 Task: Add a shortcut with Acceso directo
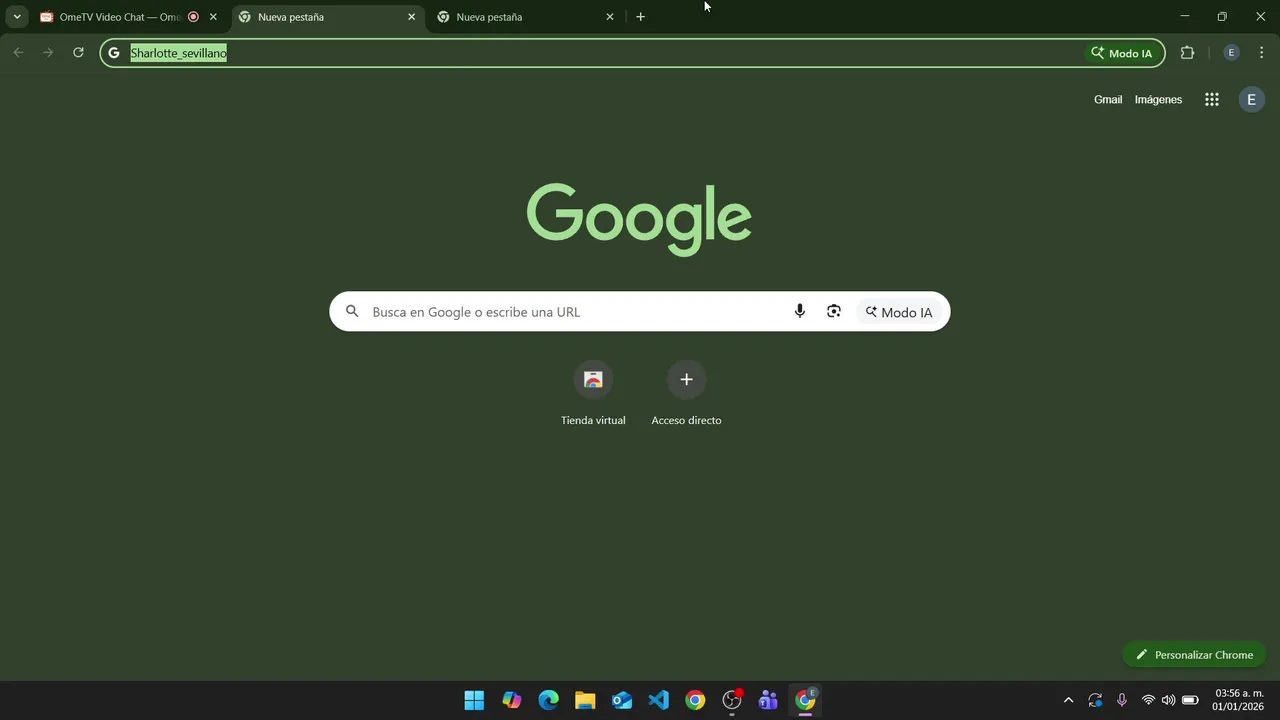[686, 392]
